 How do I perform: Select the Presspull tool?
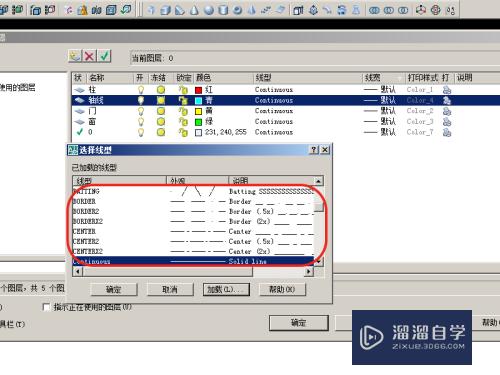coord(313,10)
